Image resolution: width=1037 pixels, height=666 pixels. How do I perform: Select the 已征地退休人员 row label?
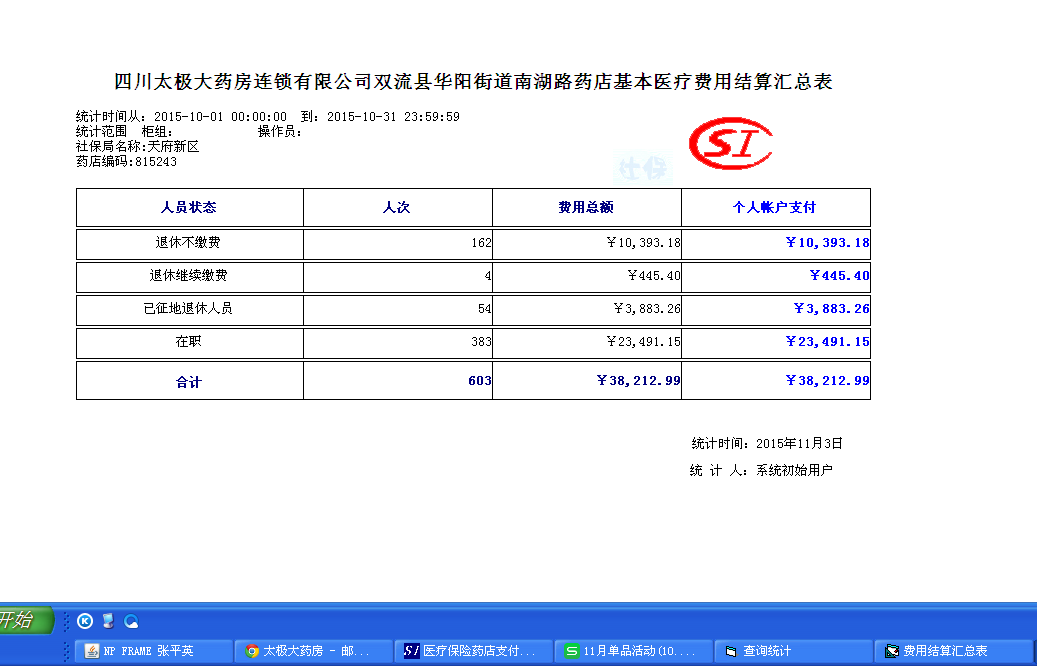point(188,309)
